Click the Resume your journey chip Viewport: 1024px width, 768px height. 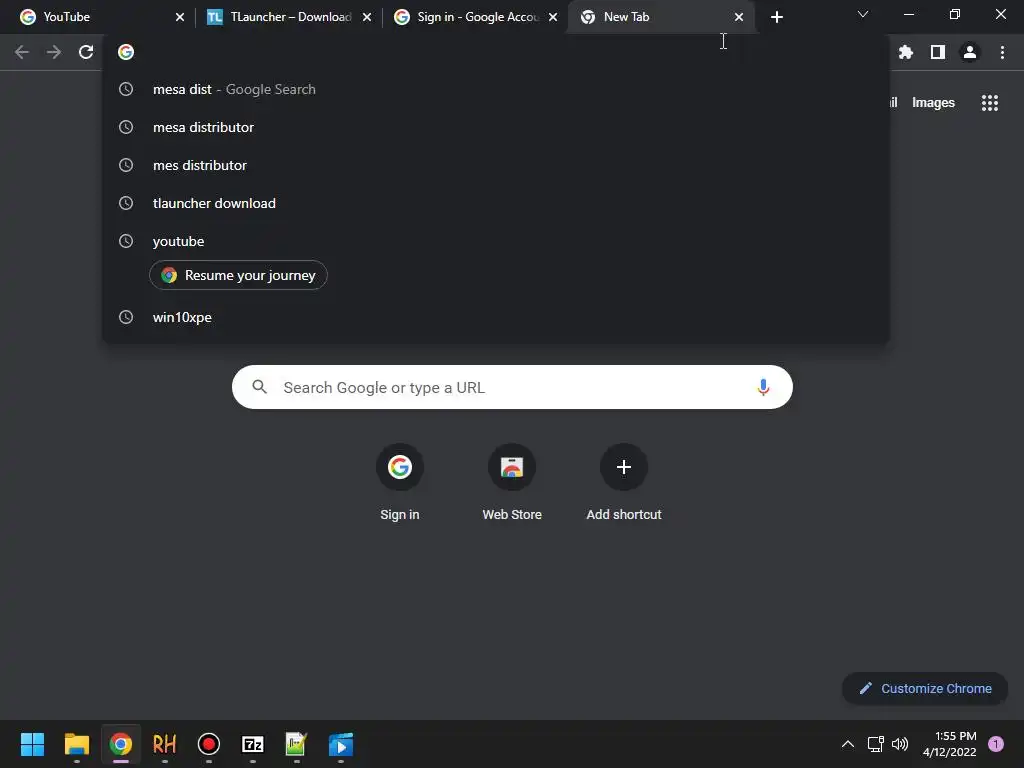pyautogui.click(x=238, y=276)
